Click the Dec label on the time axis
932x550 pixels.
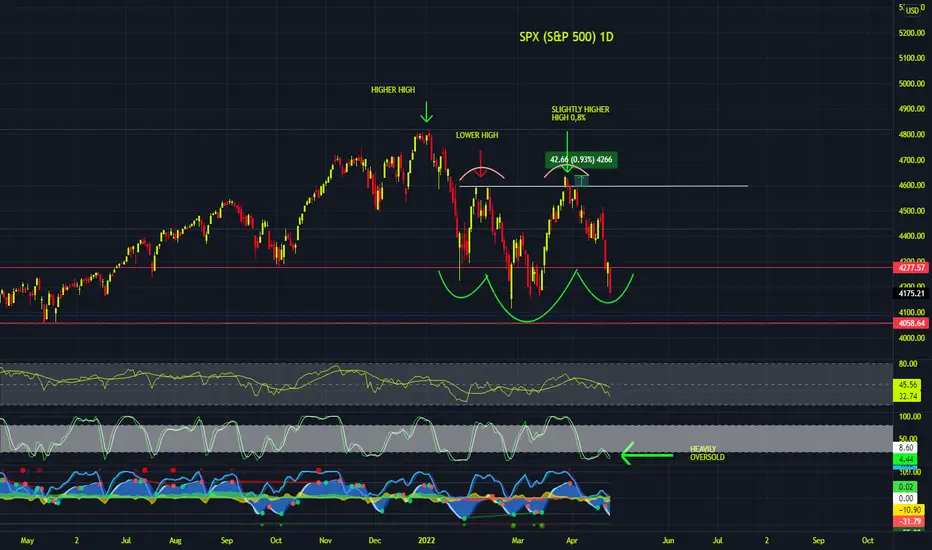[x=374, y=540]
